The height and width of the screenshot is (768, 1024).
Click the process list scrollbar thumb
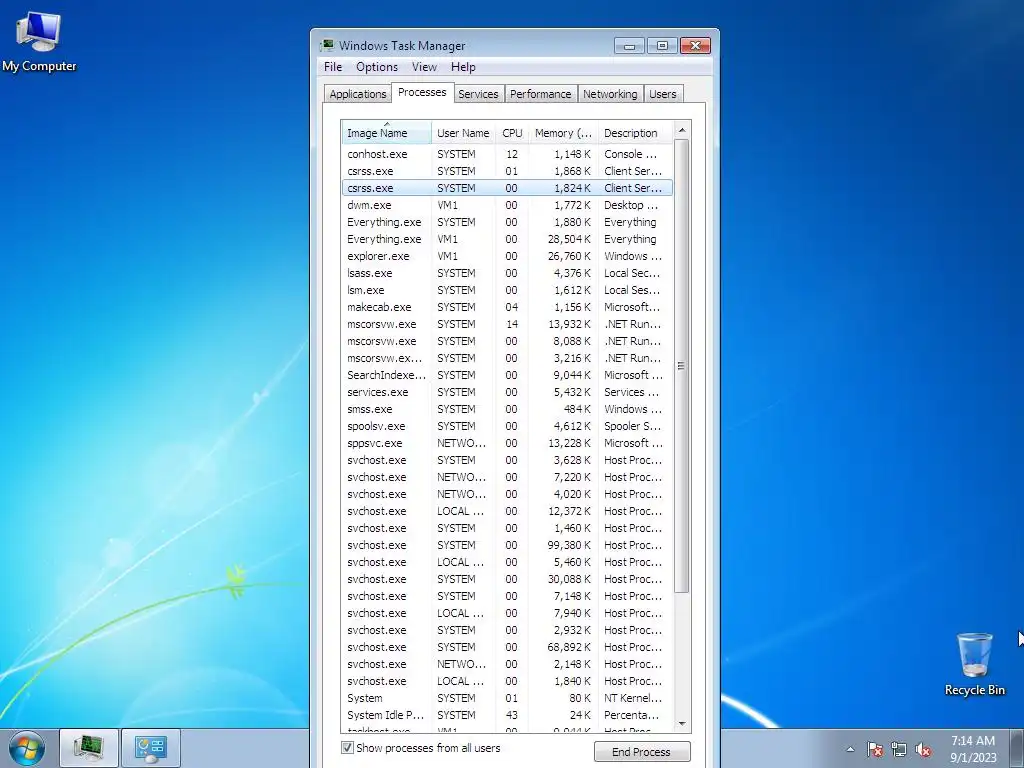[682, 366]
